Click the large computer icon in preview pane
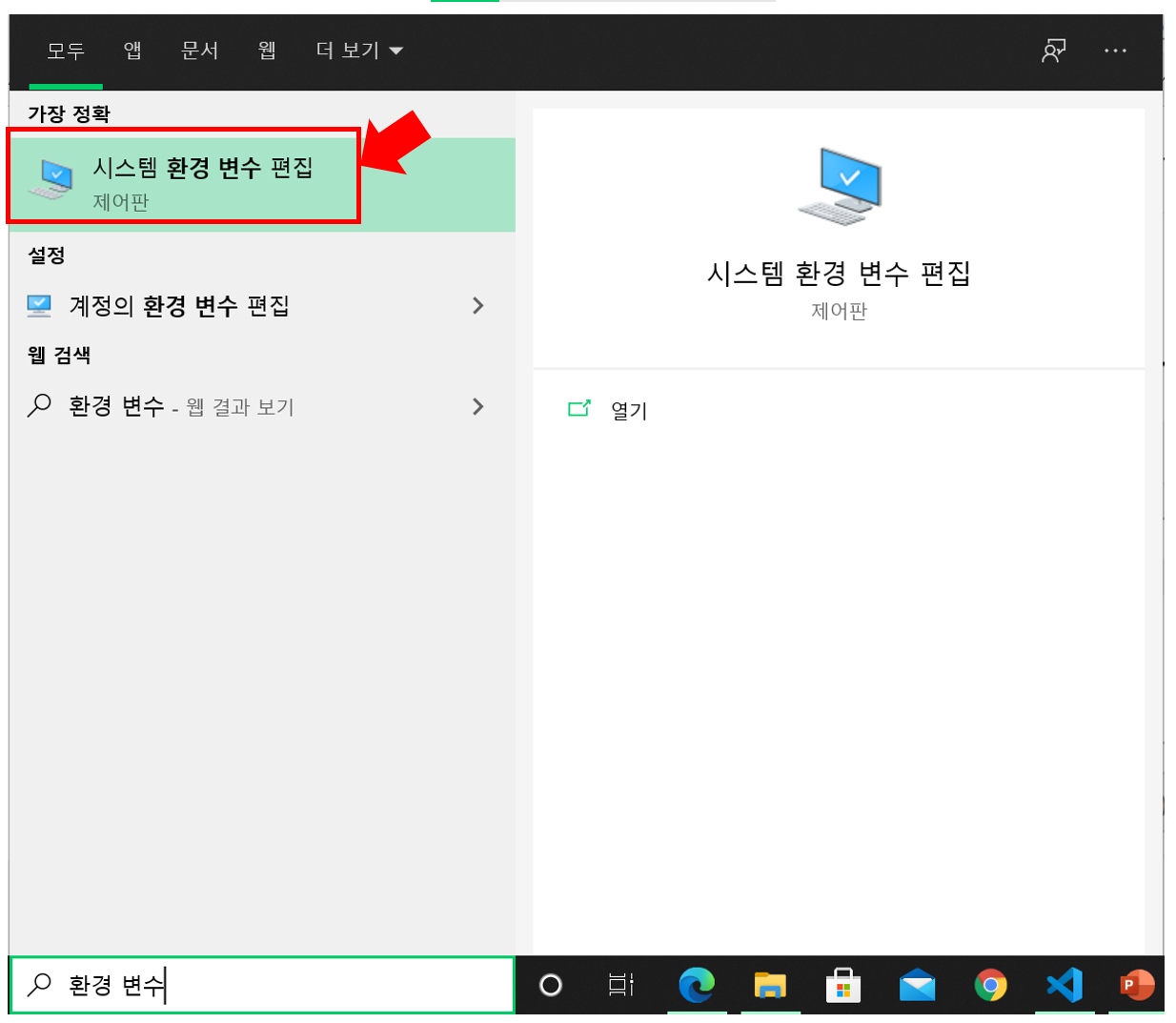The image size is (1176, 1023). [x=840, y=187]
